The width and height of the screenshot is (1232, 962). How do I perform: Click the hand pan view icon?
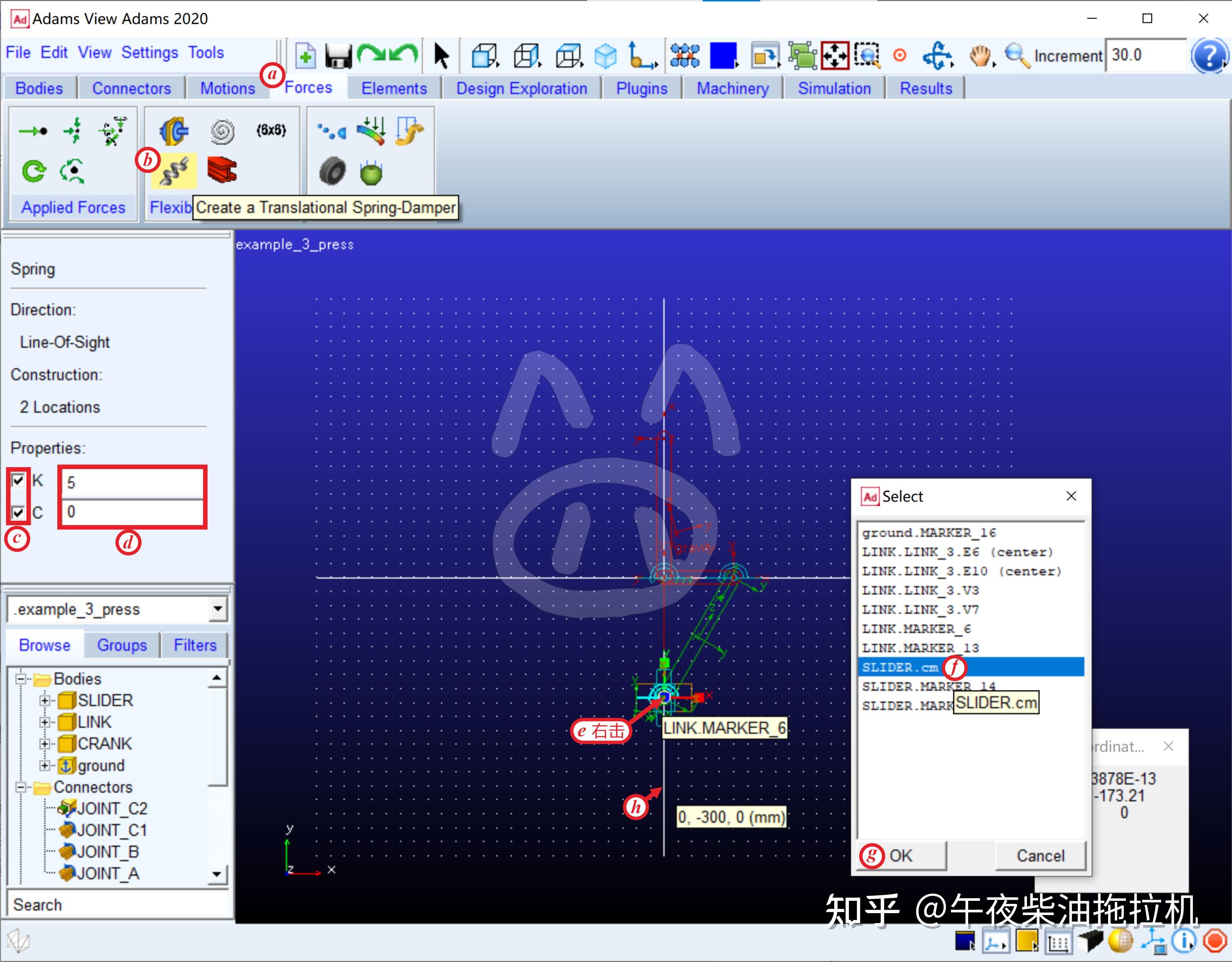click(x=980, y=56)
